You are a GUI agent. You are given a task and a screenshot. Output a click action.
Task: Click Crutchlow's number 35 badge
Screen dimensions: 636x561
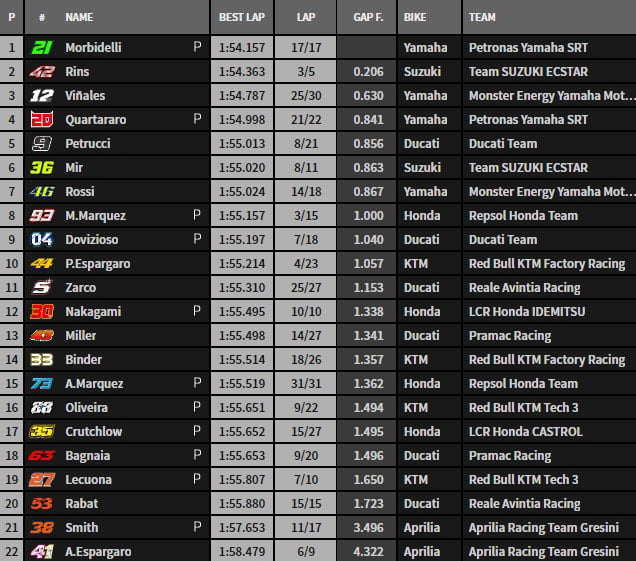pyautogui.click(x=41, y=431)
